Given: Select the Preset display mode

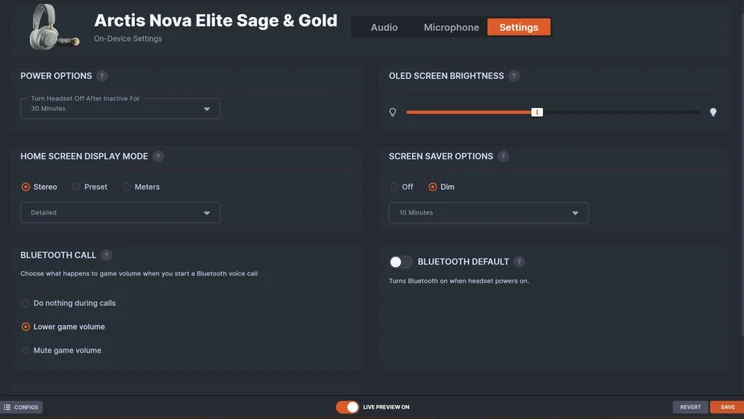Looking at the screenshot, I should [90, 187].
